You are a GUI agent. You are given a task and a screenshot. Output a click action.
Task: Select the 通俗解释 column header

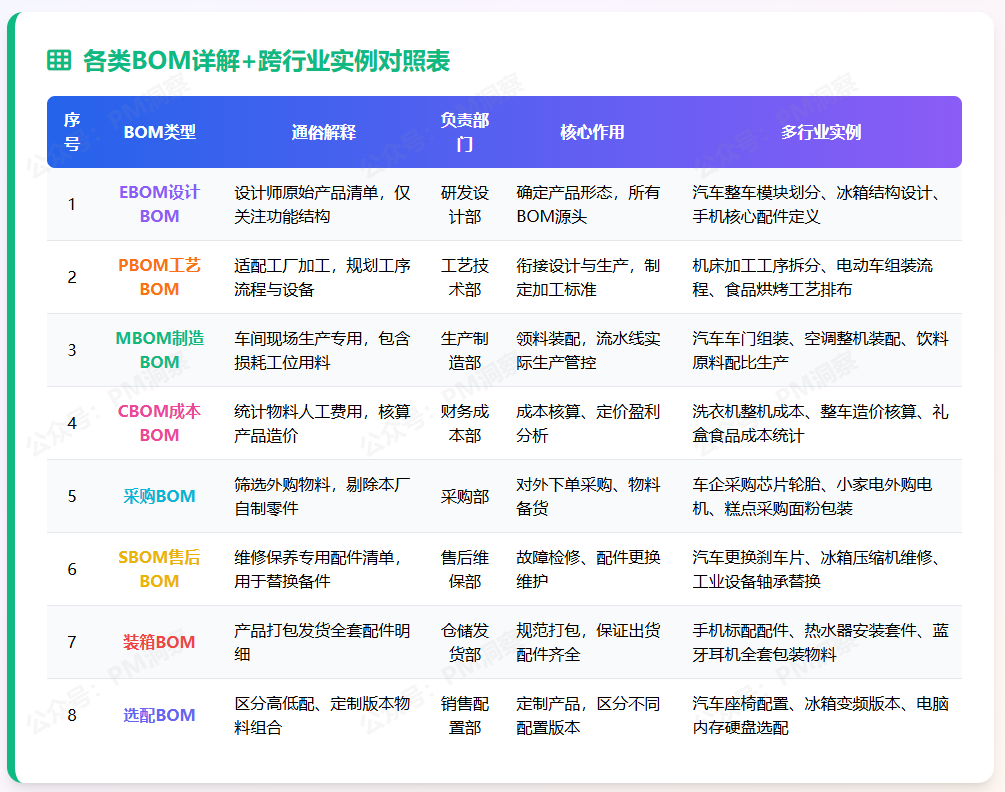coord(324,132)
